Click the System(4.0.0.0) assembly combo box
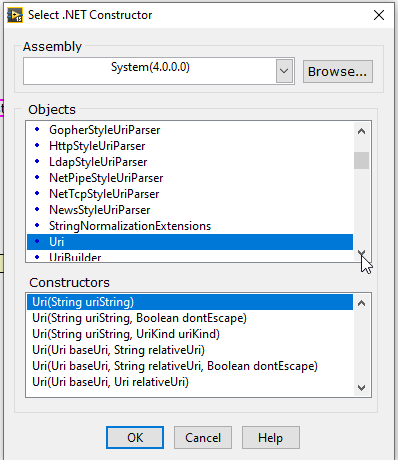Screen dimensions: 398x460 pyautogui.click(x=159, y=71)
